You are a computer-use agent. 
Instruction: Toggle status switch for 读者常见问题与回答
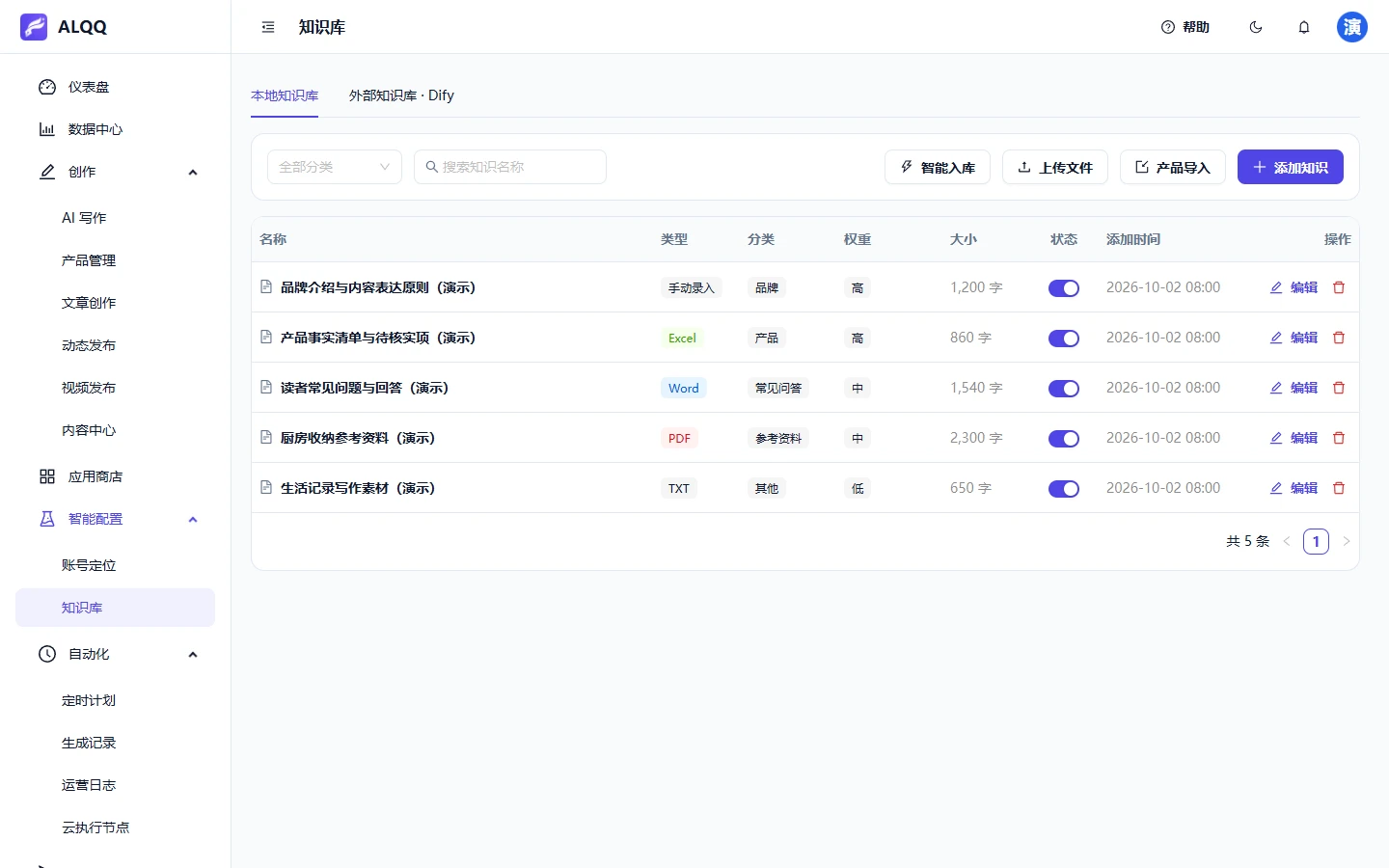click(1064, 389)
